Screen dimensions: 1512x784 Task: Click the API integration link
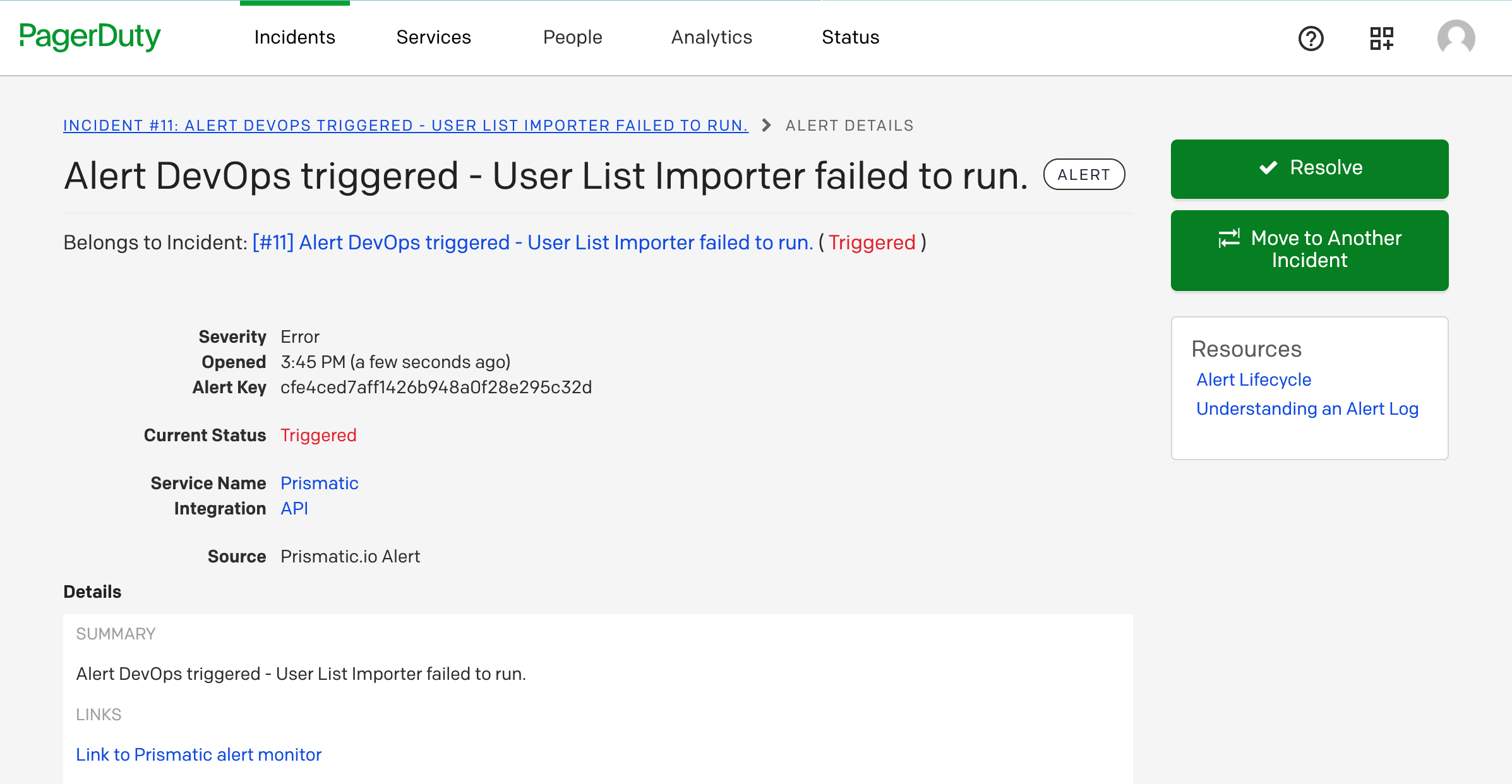293,508
